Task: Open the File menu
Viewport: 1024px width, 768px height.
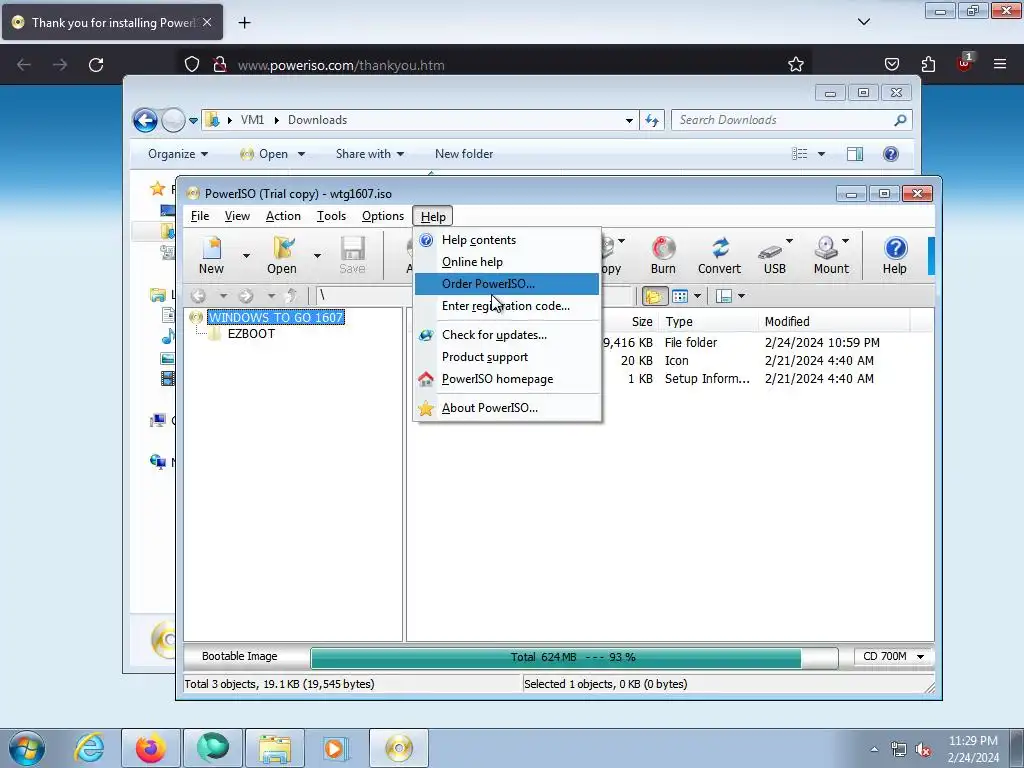Action: click(x=200, y=216)
